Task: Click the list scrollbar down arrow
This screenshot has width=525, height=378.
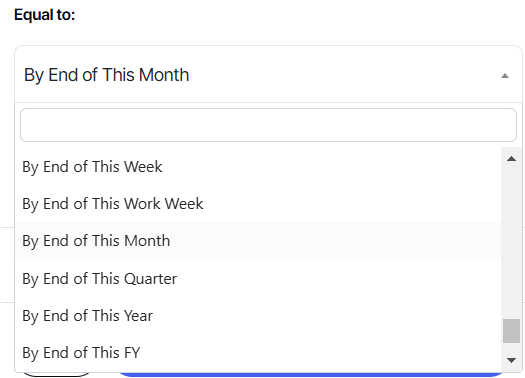Action: (x=511, y=360)
